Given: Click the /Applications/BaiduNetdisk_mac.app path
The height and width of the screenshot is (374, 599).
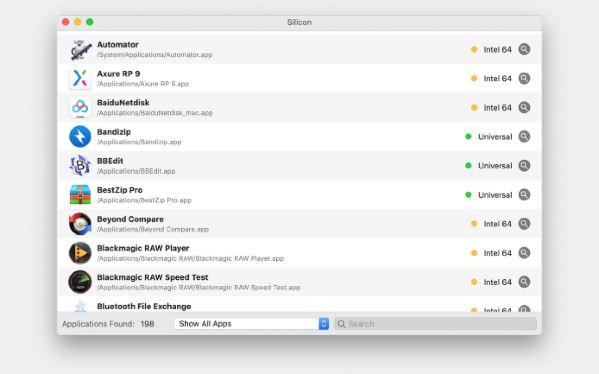Looking at the screenshot, I should (155, 113).
